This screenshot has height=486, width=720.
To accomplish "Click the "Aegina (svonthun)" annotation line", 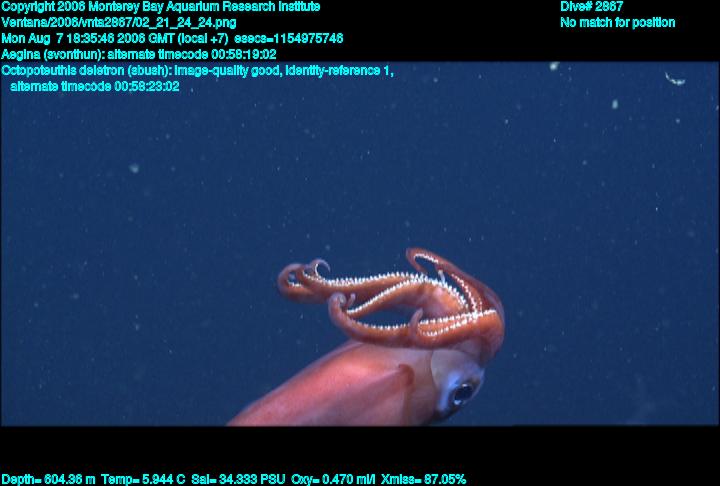I will point(139,55).
